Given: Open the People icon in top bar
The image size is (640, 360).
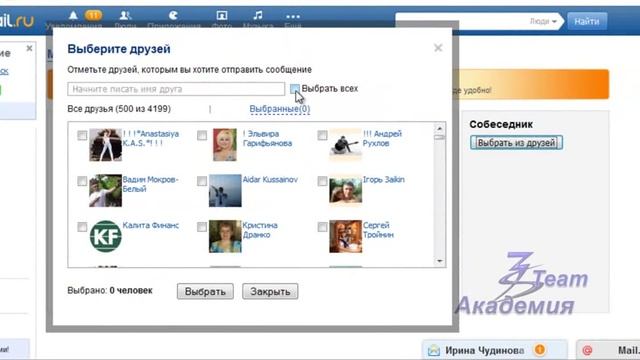Looking at the screenshot, I should (x=125, y=16).
